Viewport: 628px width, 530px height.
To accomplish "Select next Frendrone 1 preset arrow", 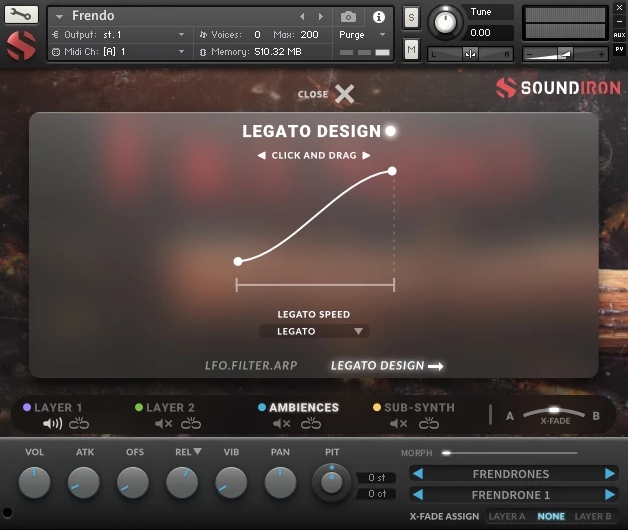I will tap(610, 494).
